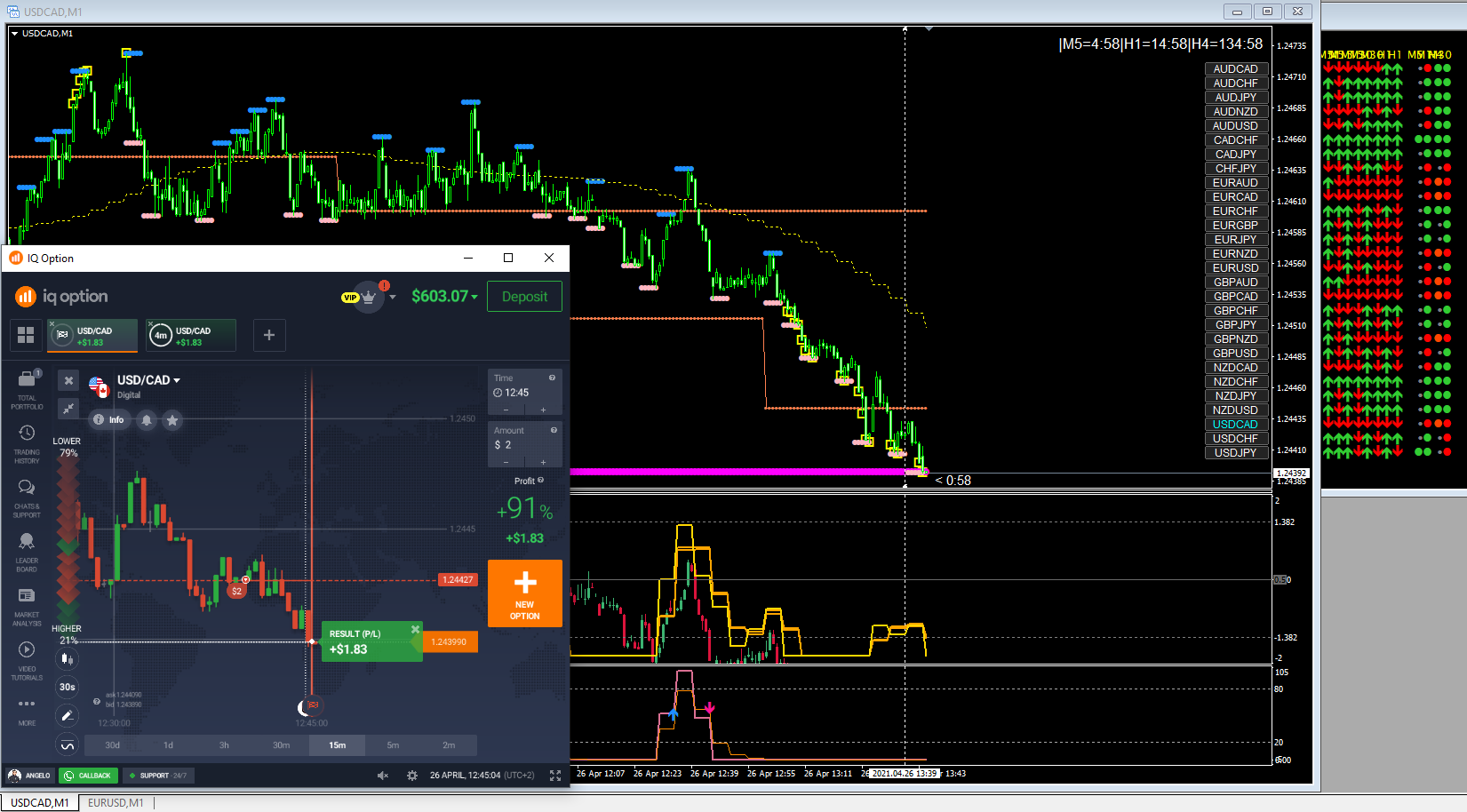Screen dimensions: 1467x812
Task: Open Chats & Support icon
Action: (x=27, y=498)
